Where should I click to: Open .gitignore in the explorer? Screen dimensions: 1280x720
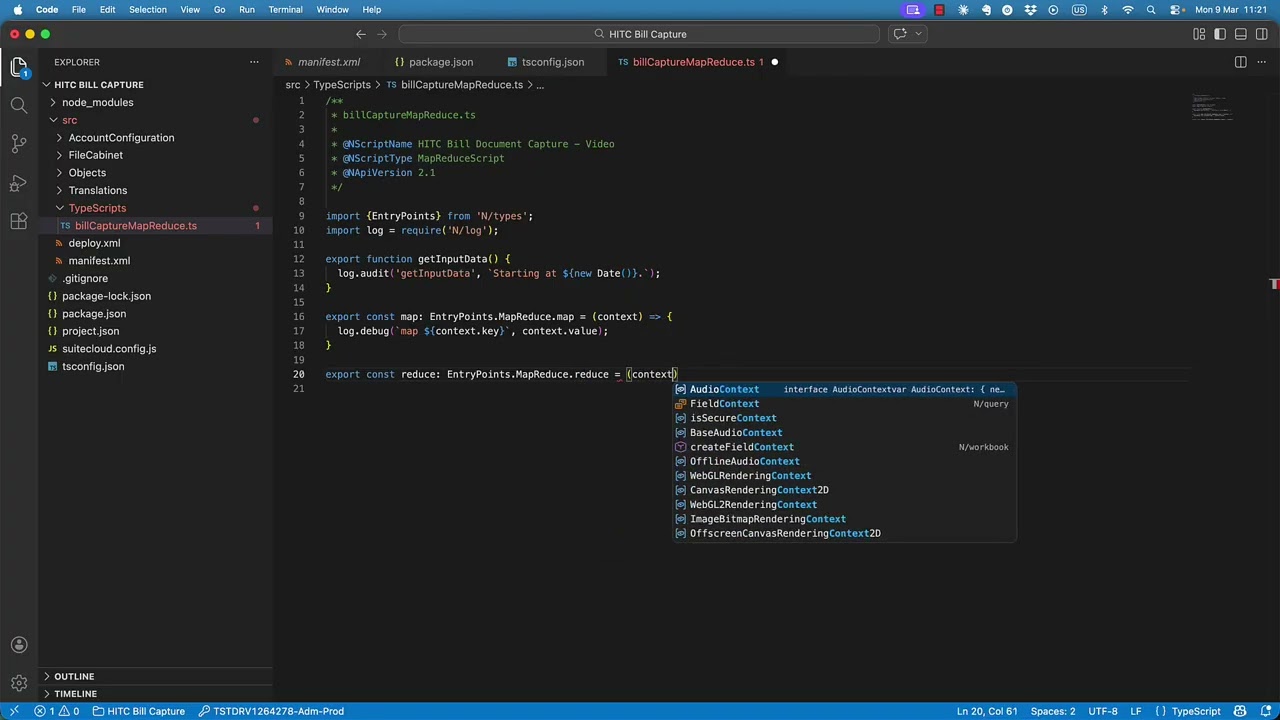(85, 278)
